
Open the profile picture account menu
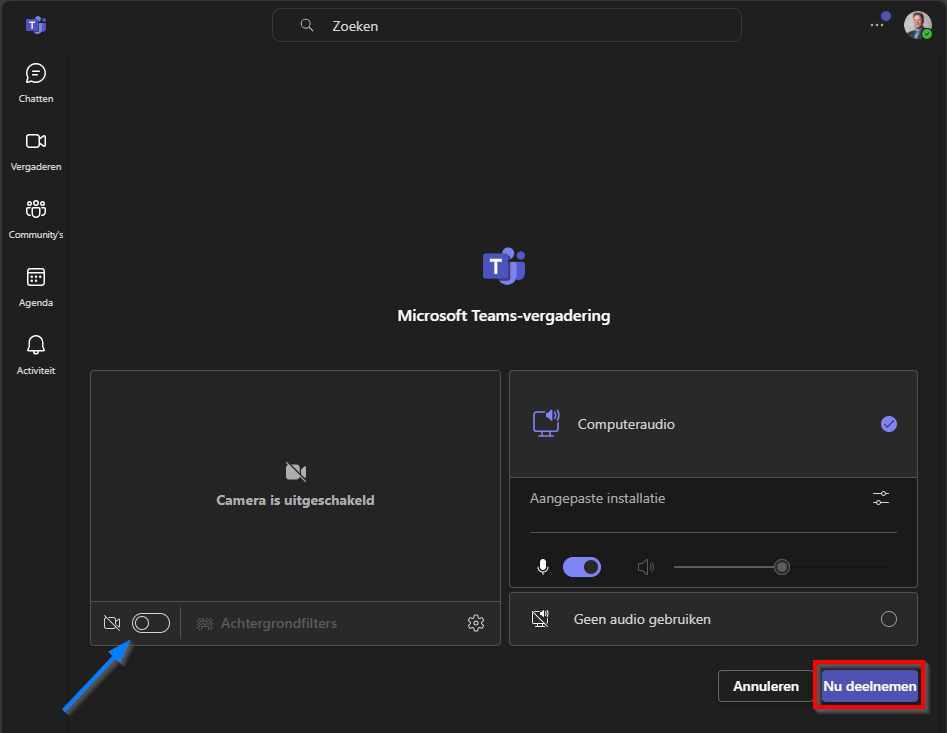917,25
